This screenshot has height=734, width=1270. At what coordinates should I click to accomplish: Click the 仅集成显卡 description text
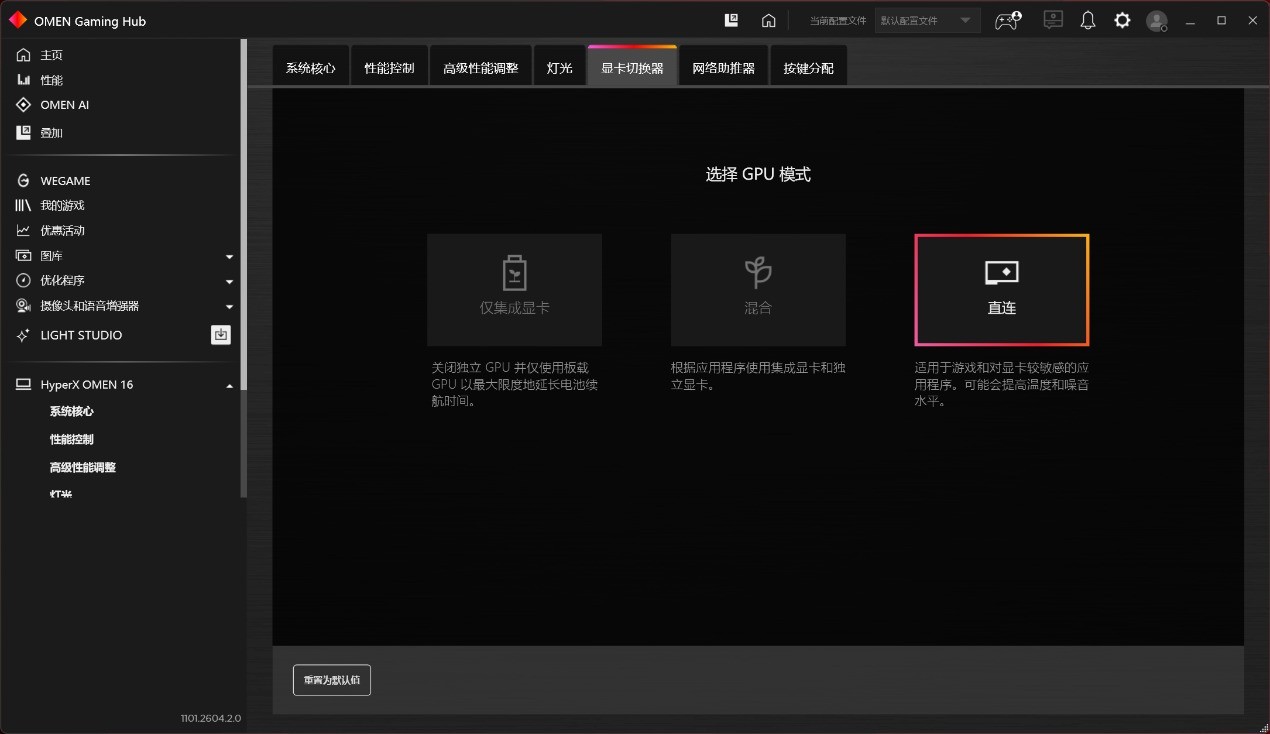coord(515,385)
